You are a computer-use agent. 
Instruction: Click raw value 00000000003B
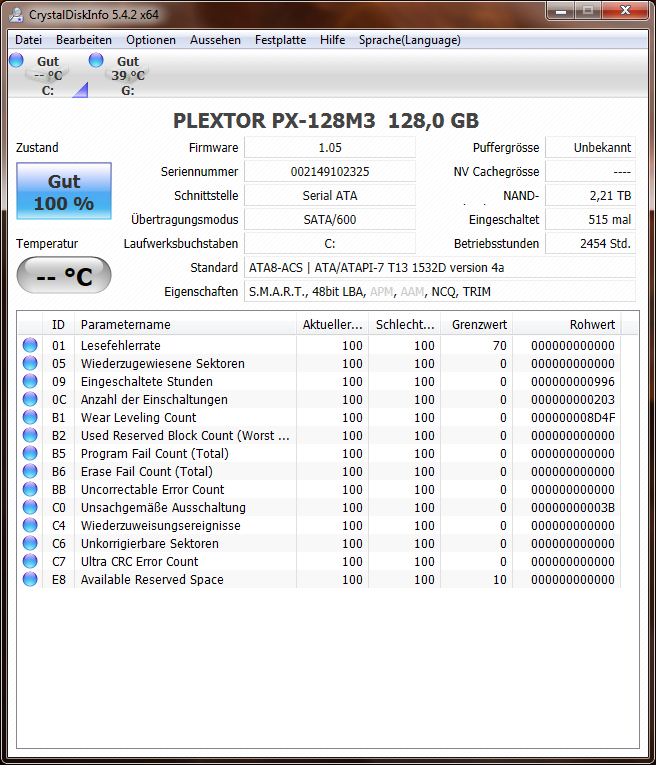[x=573, y=507]
